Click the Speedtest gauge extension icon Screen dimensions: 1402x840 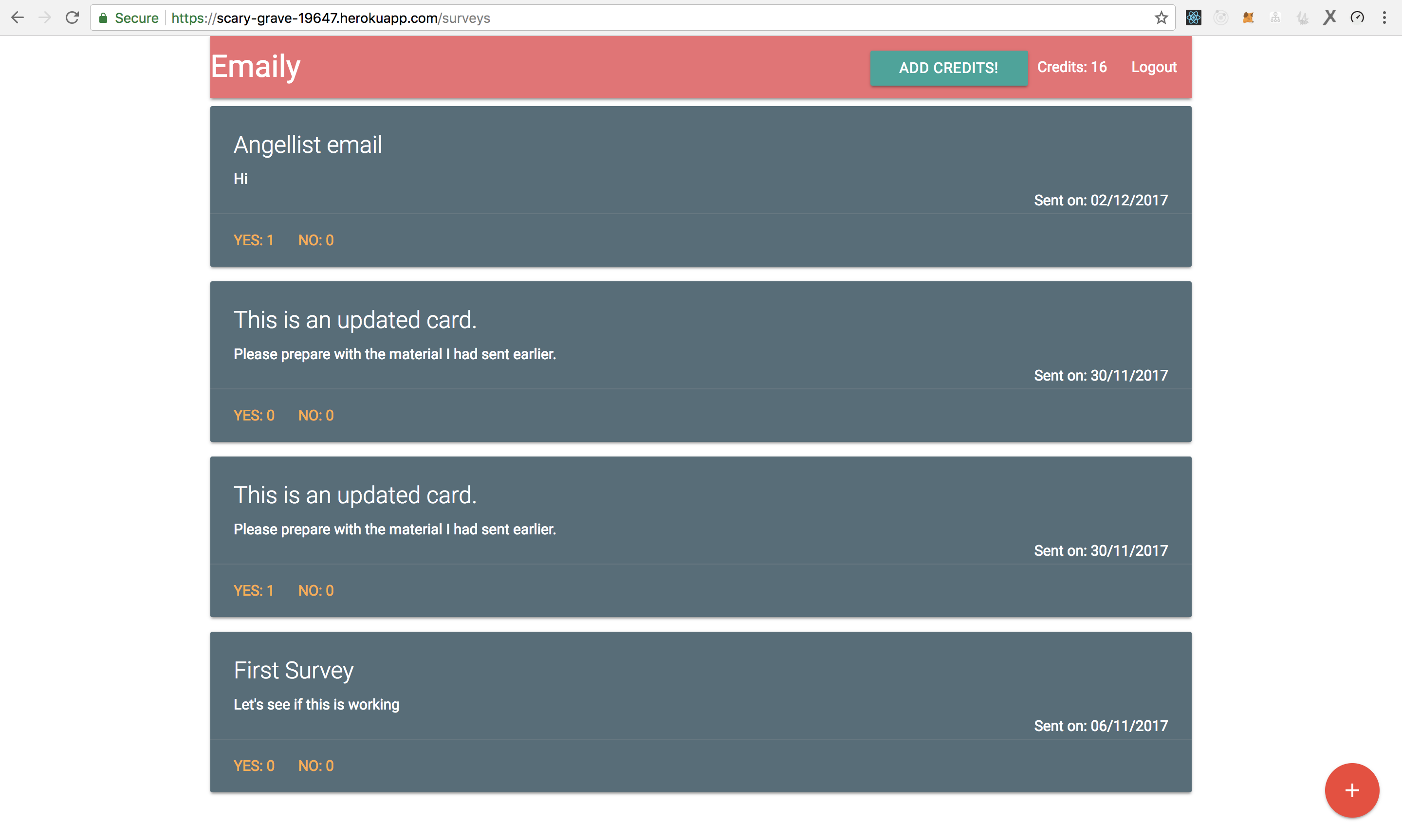point(1357,18)
